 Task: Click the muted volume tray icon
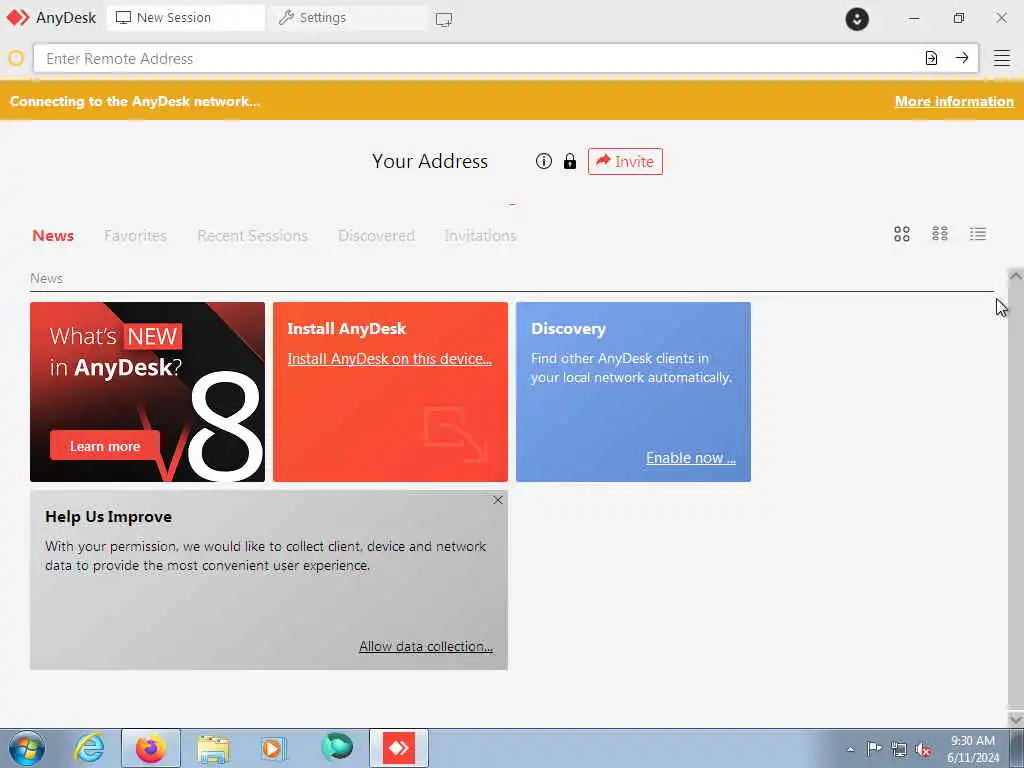tap(923, 750)
